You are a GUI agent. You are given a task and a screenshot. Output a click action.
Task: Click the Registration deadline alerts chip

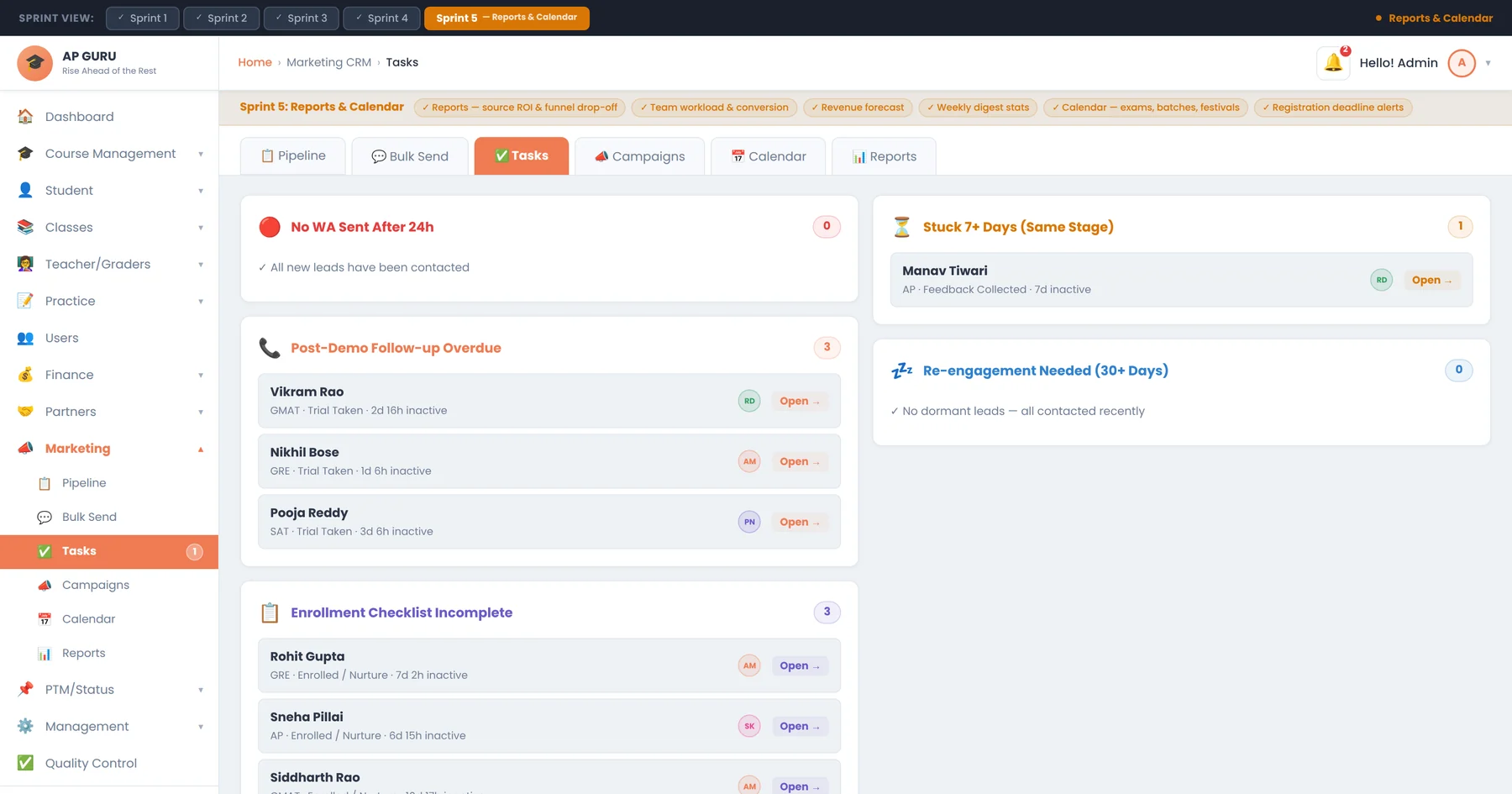pyautogui.click(x=1333, y=108)
